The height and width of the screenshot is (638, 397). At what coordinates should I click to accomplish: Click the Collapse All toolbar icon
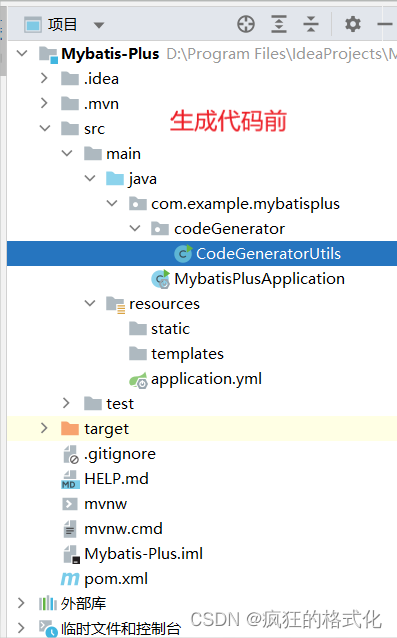(311, 24)
